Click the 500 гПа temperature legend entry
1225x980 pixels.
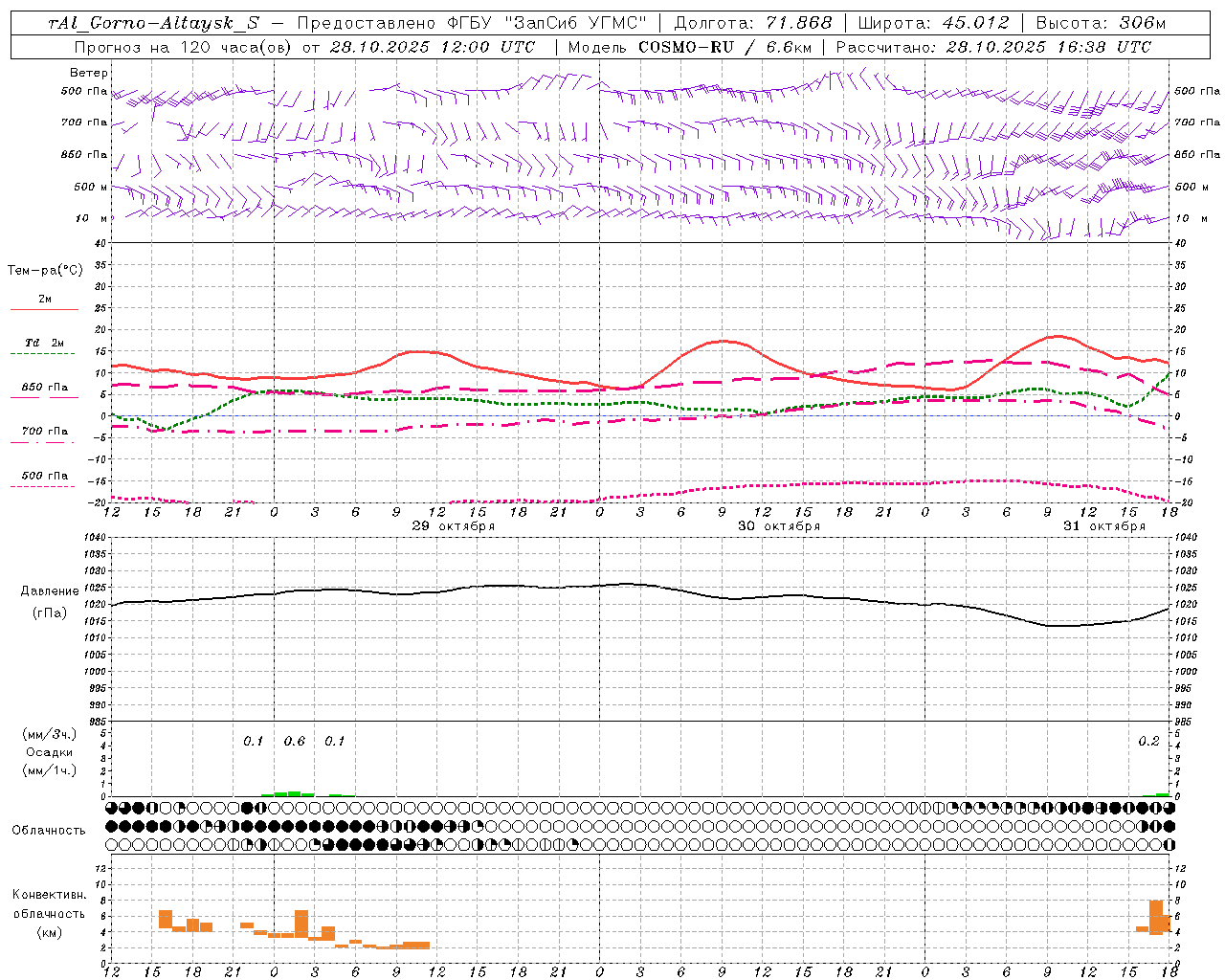point(45,476)
